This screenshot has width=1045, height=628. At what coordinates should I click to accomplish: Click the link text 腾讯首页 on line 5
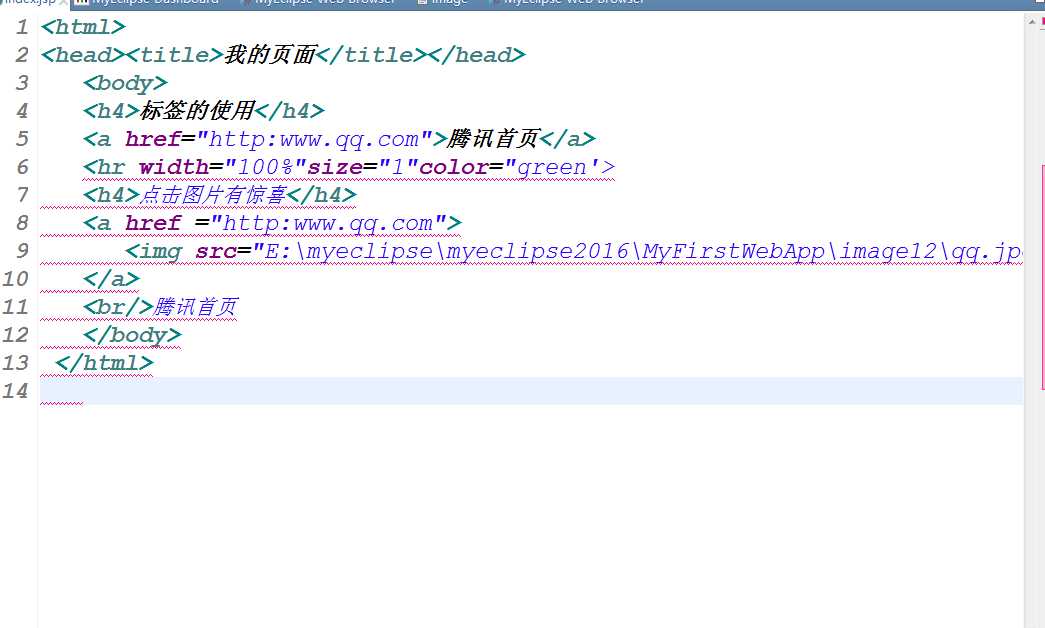[492, 139]
